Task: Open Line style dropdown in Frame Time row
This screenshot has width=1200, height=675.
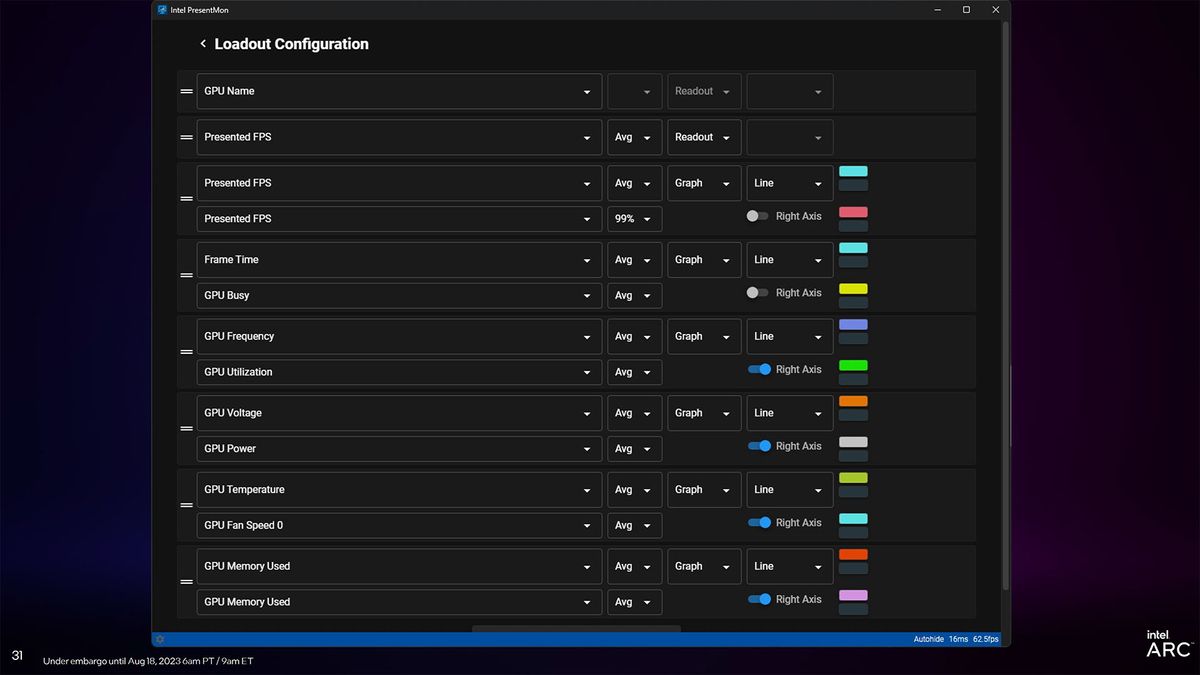Action: click(789, 260)
